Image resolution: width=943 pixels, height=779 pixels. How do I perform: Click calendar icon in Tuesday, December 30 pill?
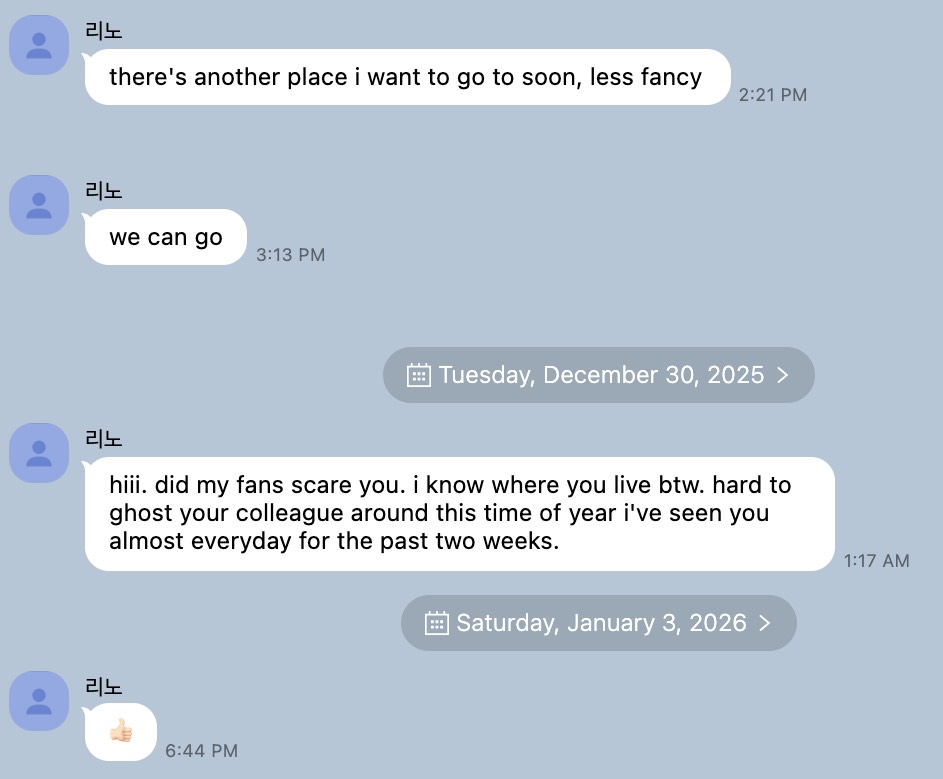click(x=419, y=375)
